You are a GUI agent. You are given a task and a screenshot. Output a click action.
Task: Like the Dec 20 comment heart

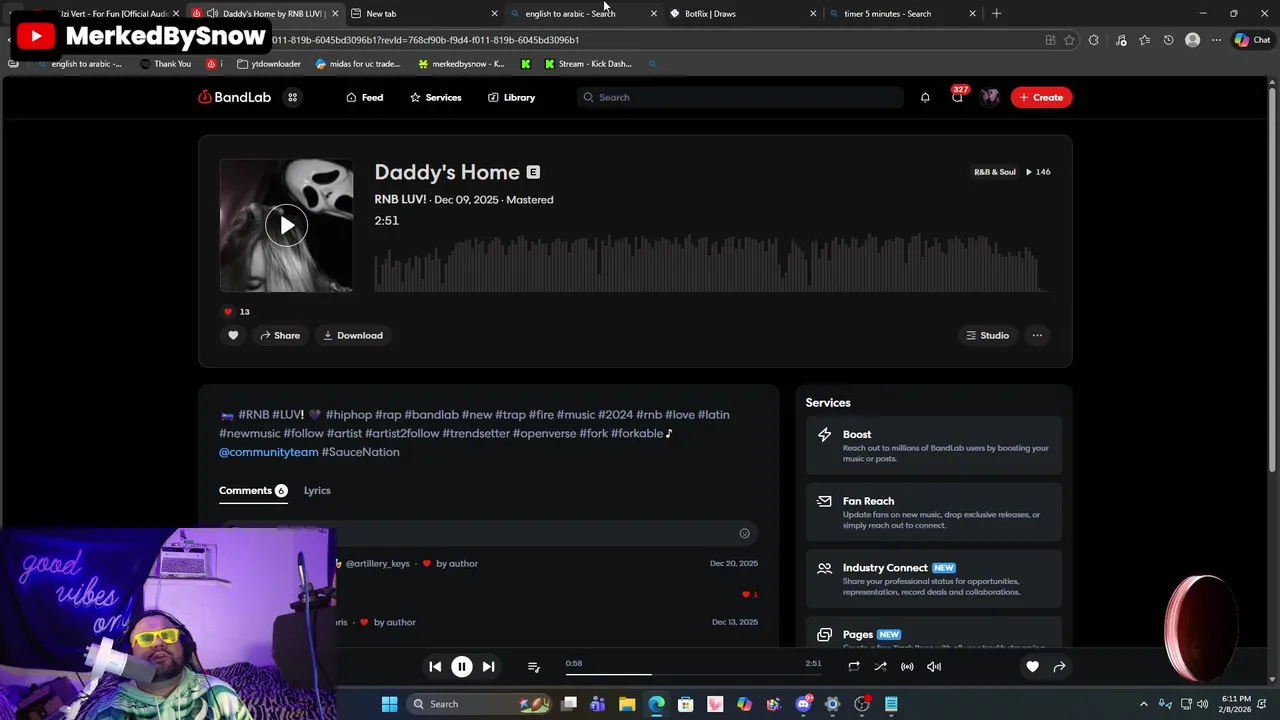[x=746, y=594]
